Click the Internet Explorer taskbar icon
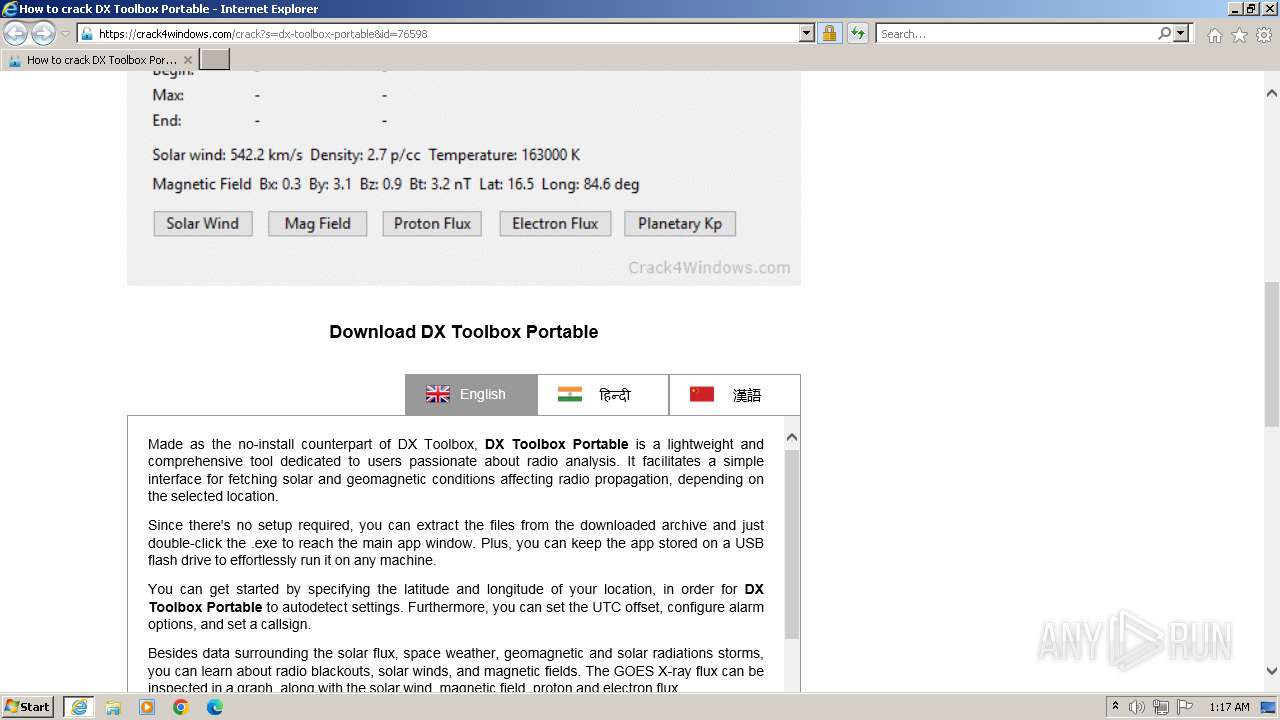This screenshot has height=720, width=1280. (x=78, y=707)
